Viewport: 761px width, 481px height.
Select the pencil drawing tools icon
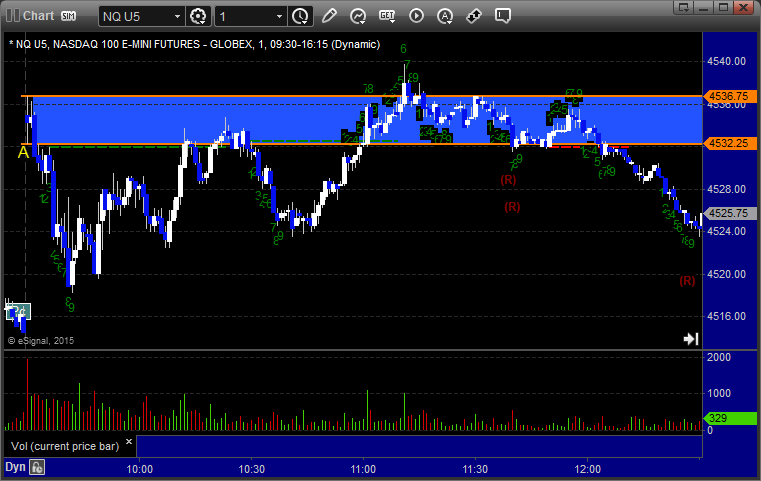[x=329, y=16]
